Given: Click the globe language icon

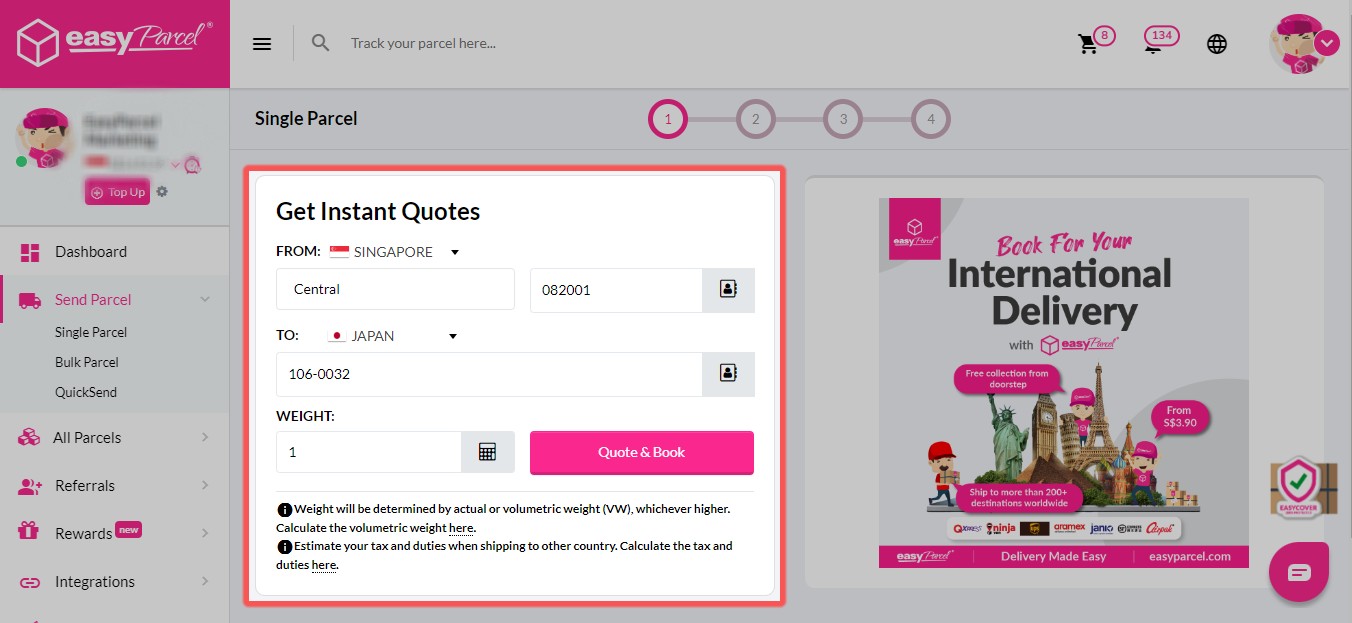Looking at the screenshot, I should 1216,44.
